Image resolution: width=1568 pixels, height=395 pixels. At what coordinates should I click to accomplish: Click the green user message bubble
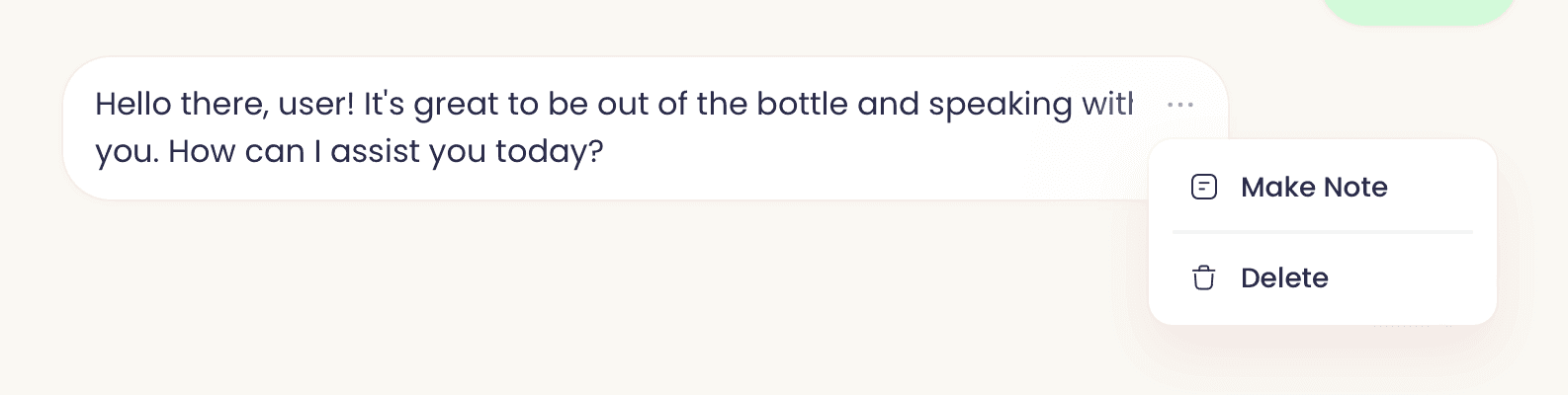click(x=1418, y=10)
